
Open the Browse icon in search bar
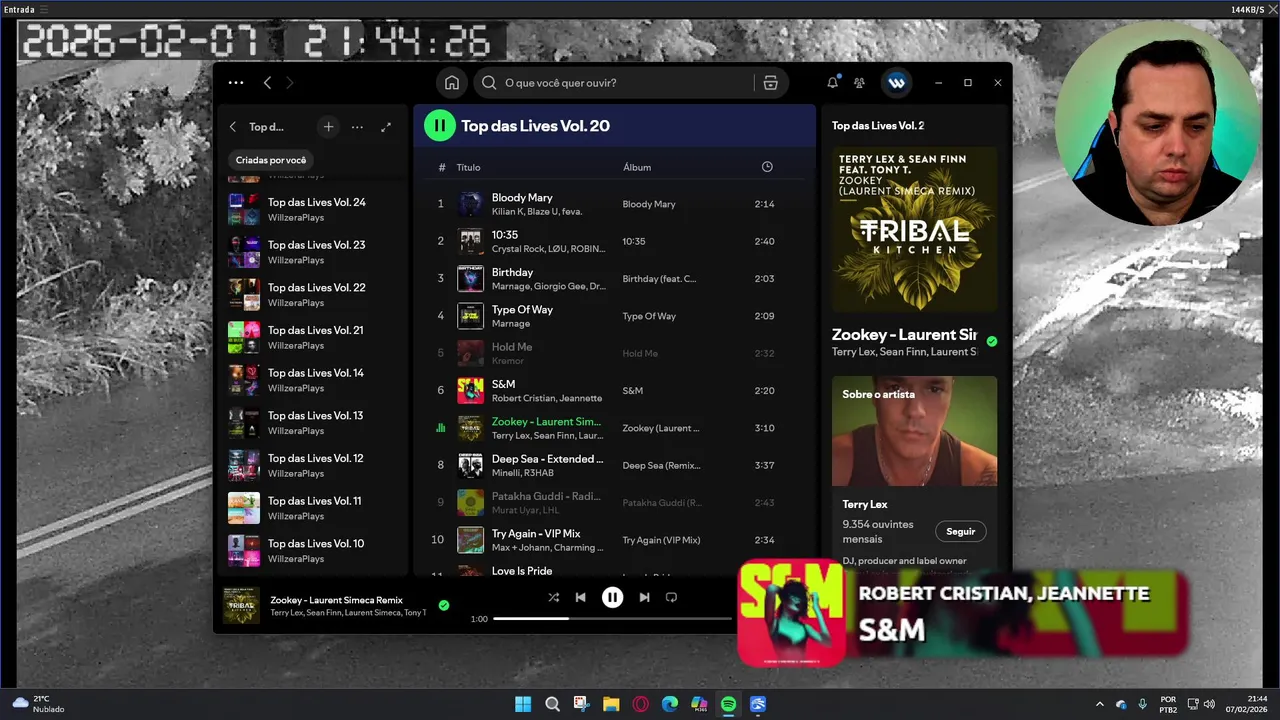(x=770, y=83)
